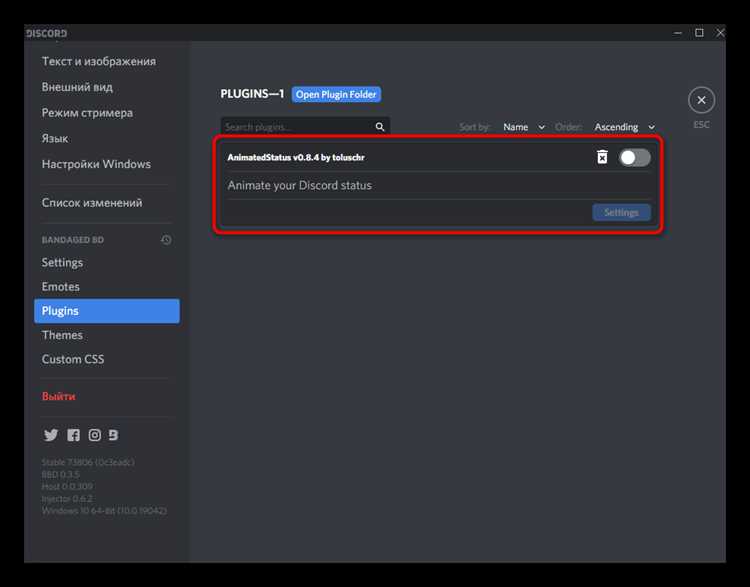This screenshot has height=587, width=750.
Task: Open Discord Twitter link icon
Action: pos(51,435)
